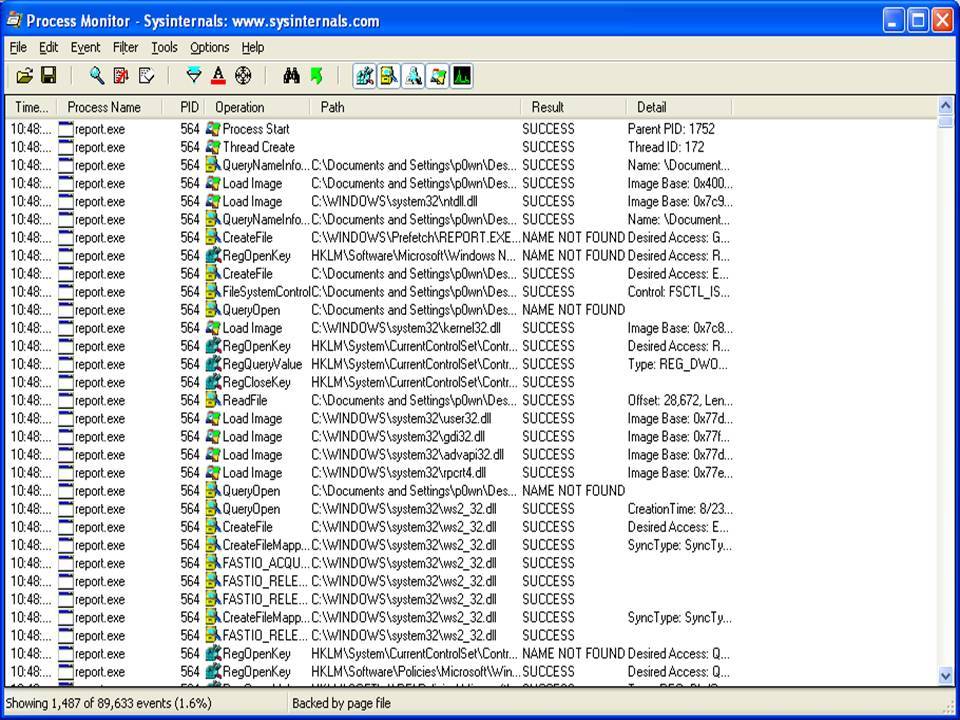The height and width of the screenshot is (720, 960).
Task: Click the Process Monitor title bar icon
Action: (13, 20)
